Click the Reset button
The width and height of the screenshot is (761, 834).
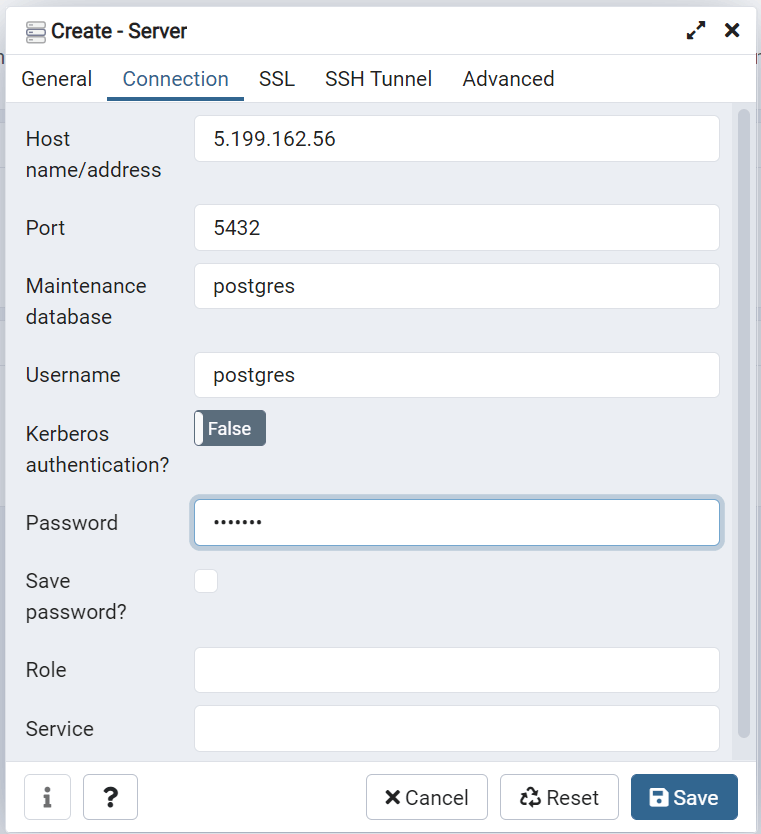(559, 797)
